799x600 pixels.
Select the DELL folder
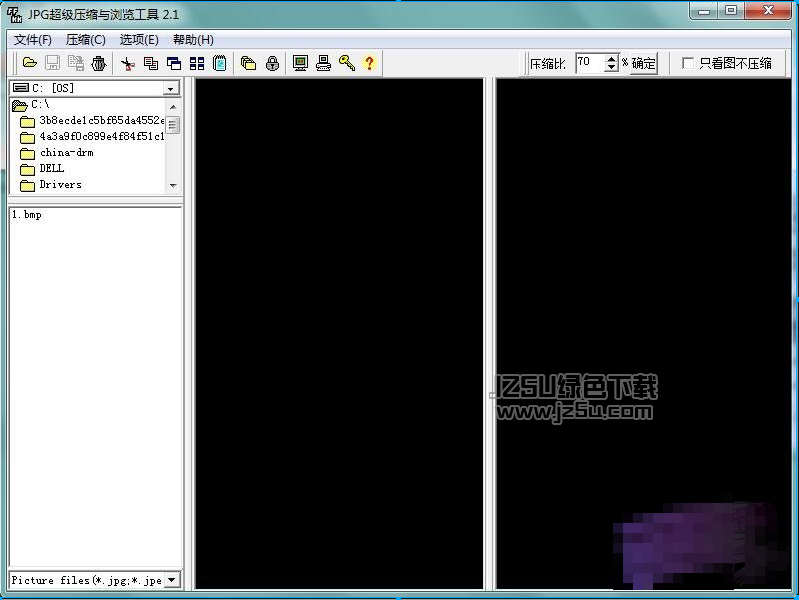pos(42,169)
